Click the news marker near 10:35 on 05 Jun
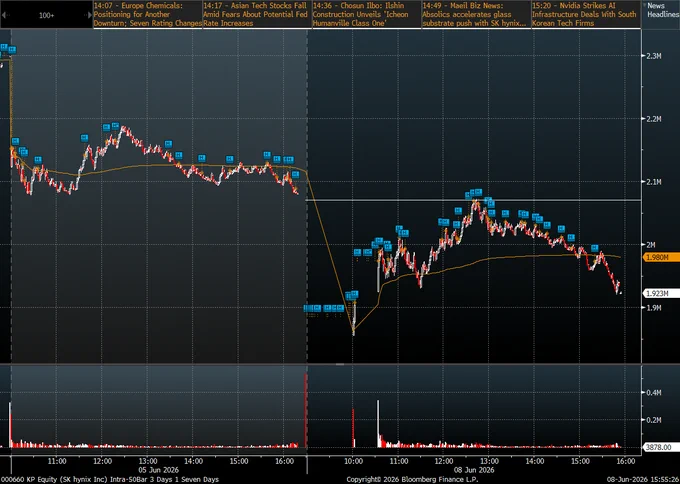680x484 pixels. click(38, 160)
